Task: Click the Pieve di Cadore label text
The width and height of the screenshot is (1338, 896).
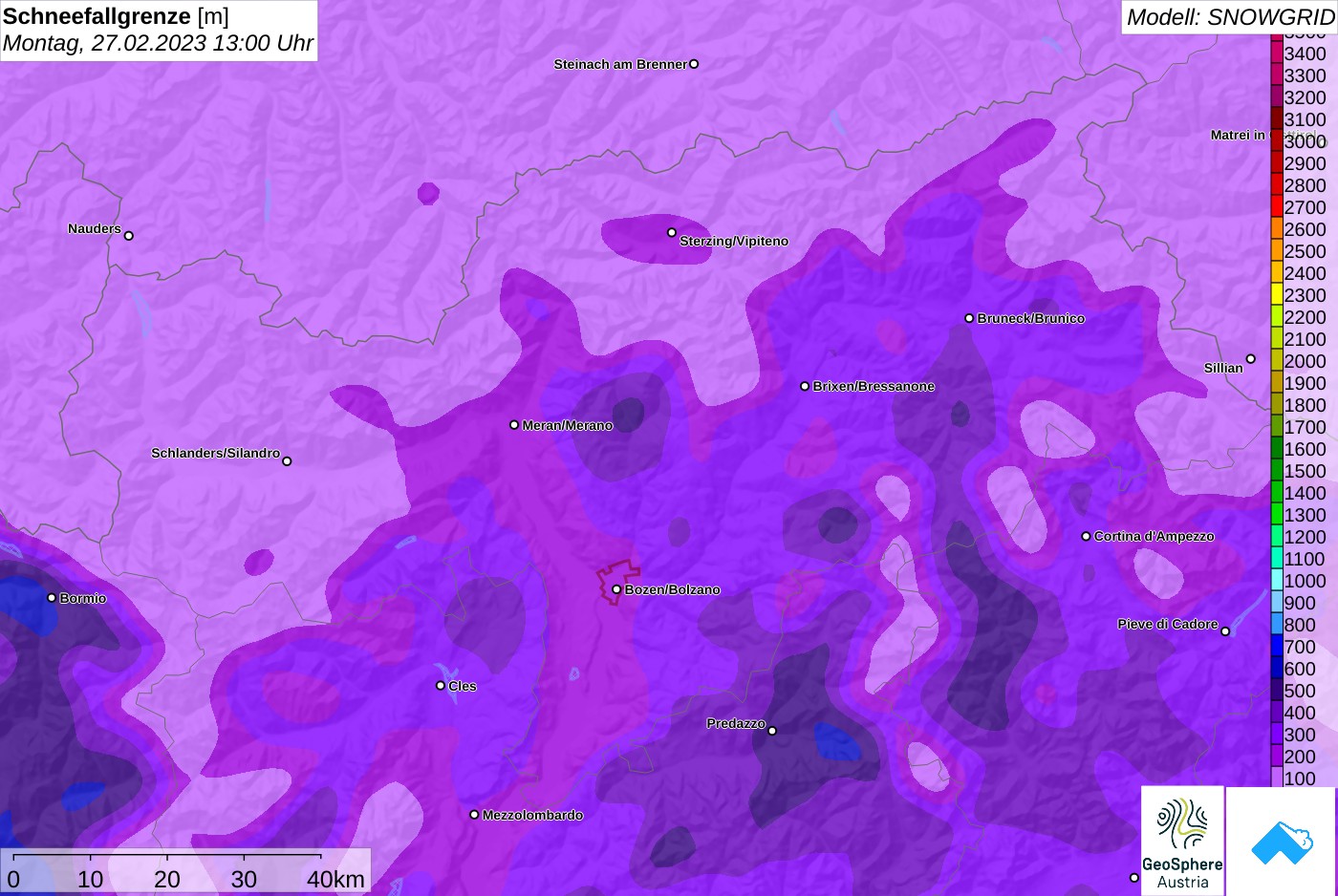Action: pos(1168,624)
